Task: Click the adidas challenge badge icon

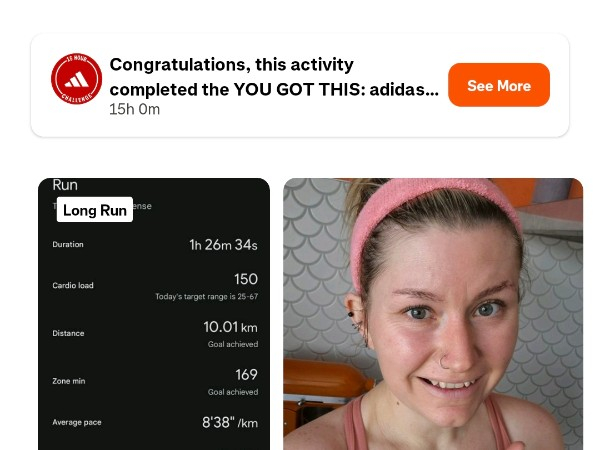Action: [77, 78]
